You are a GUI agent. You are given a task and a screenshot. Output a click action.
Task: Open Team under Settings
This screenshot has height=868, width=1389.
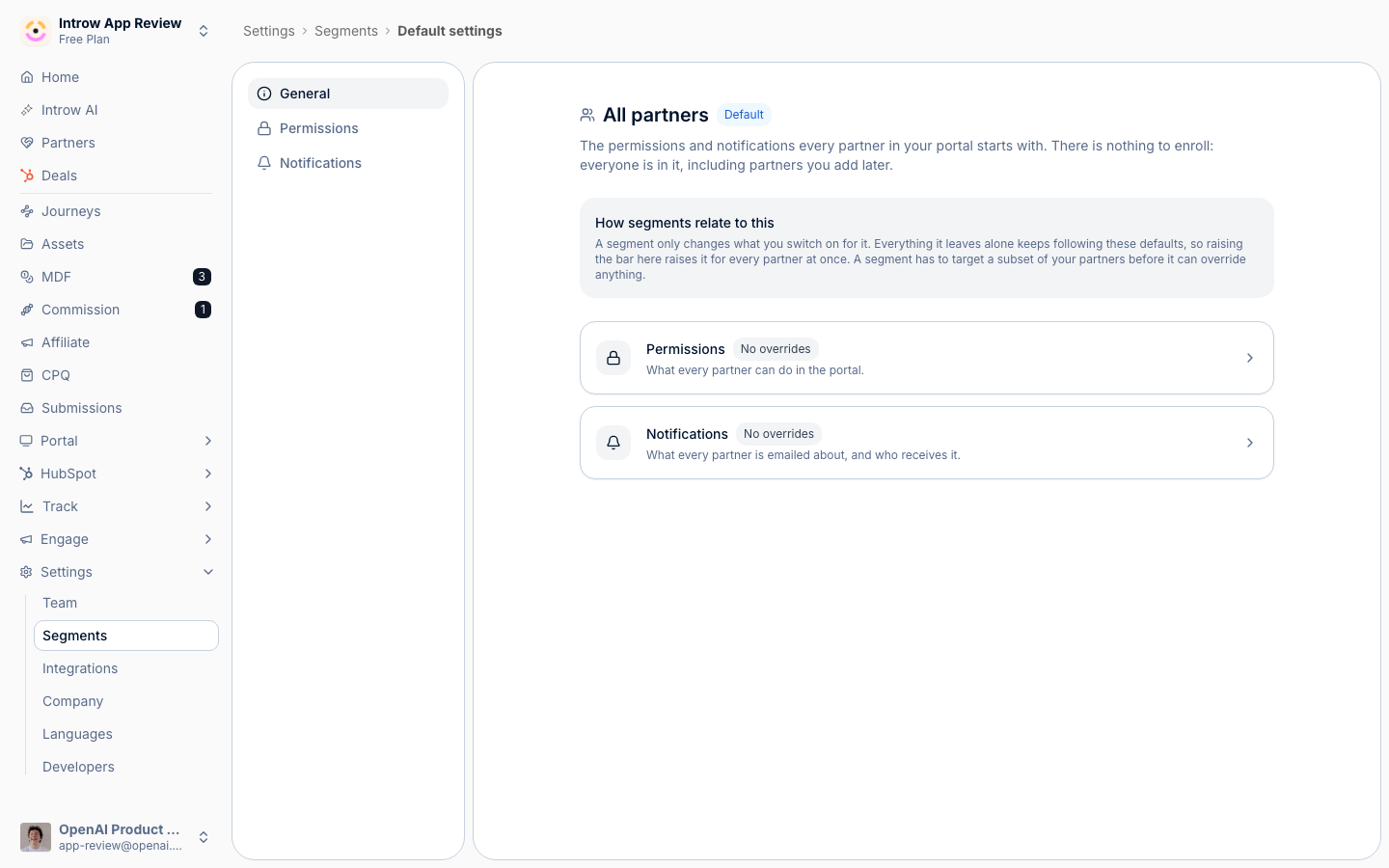[x=126, y=603]
